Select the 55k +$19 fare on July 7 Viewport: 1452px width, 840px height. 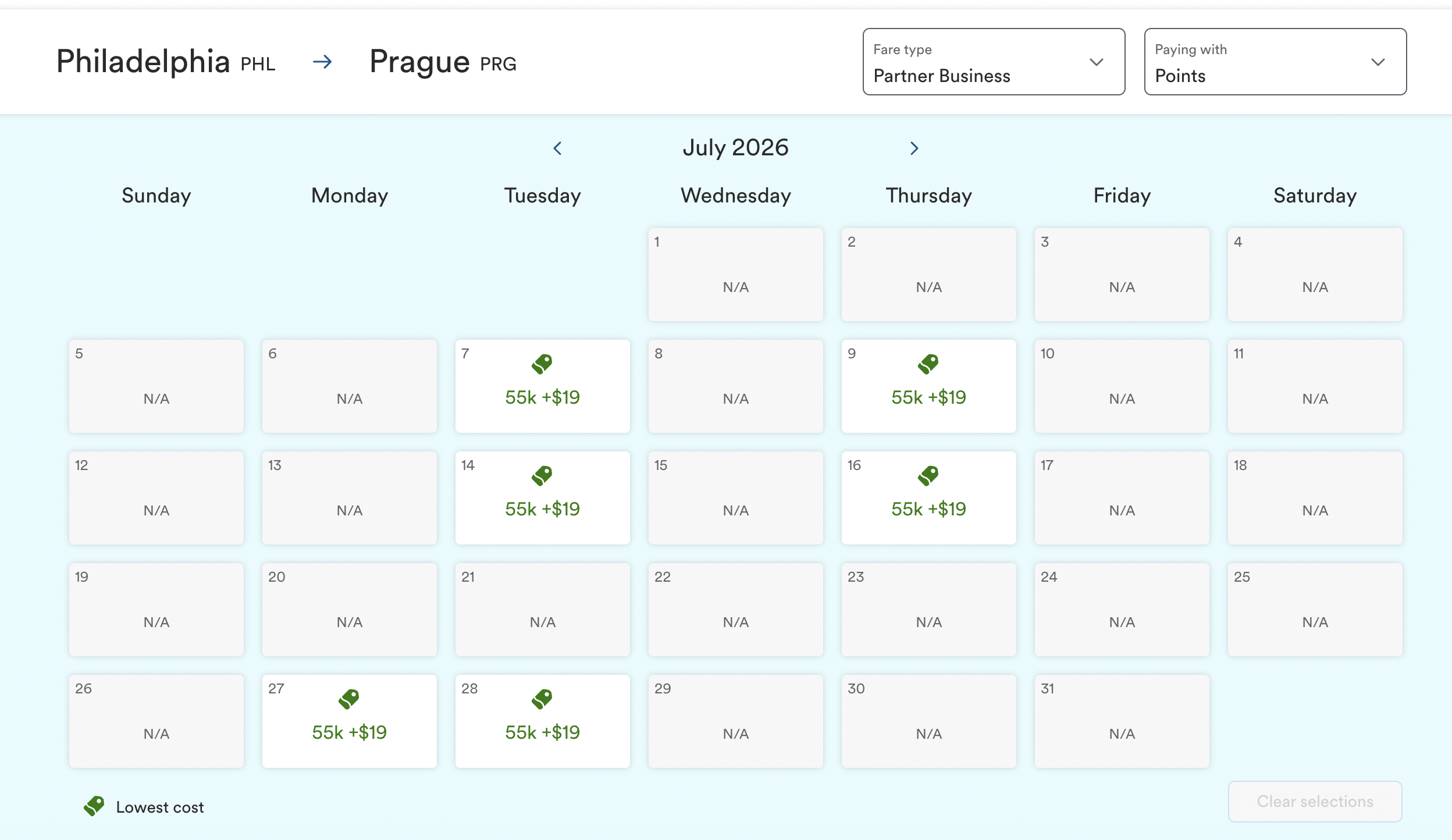[542, 397]
